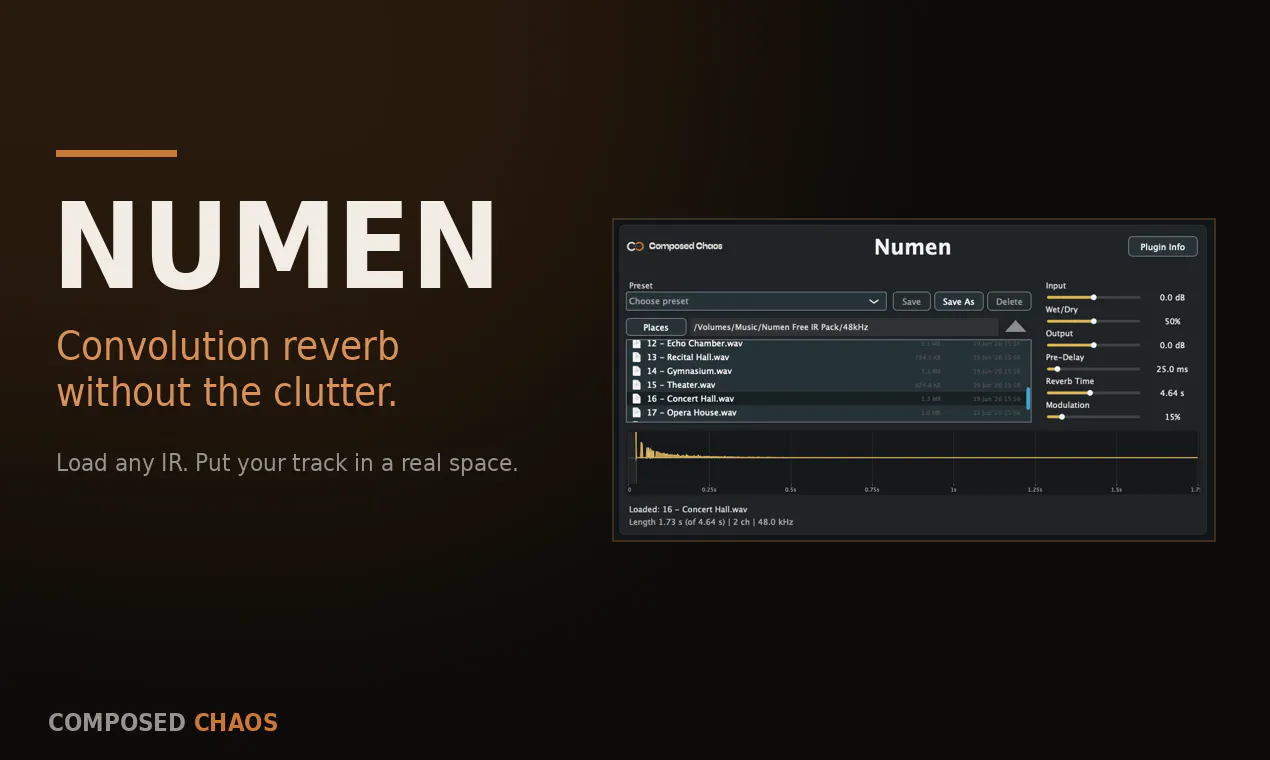1270x760 pixels.
Task: Select 17 – Opera House.wav file
Action: [x=828, y=412]
